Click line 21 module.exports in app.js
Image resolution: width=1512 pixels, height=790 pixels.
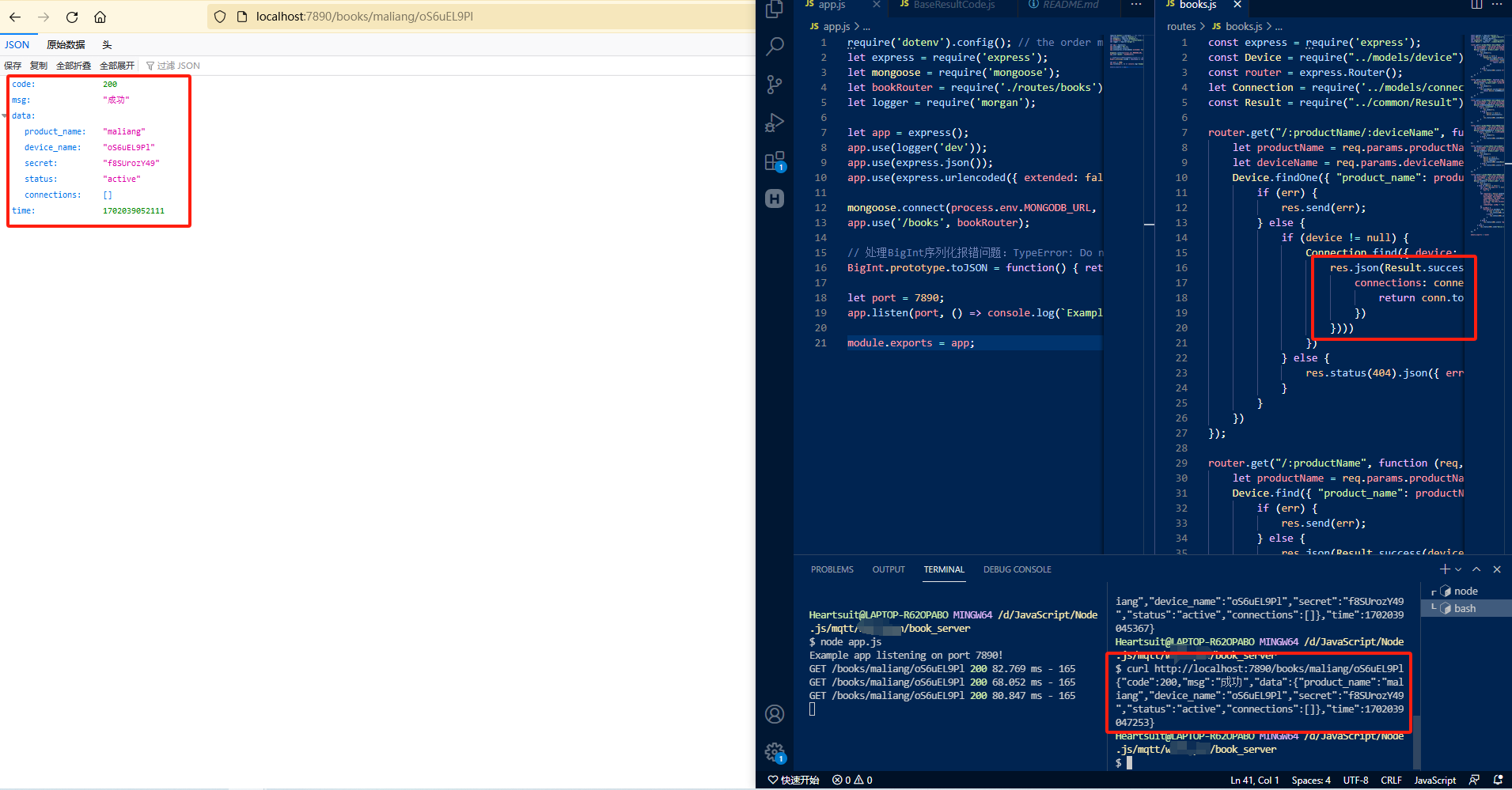click(x=911, y=343)
